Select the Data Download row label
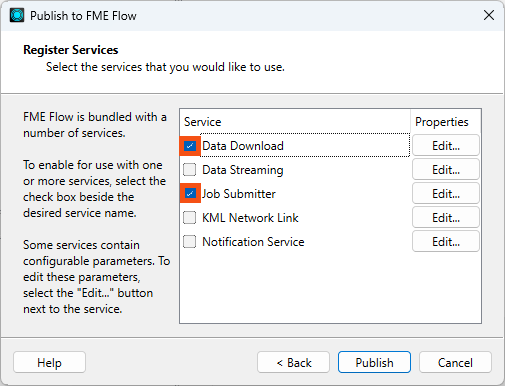505x386 pixels. click(243, 146)
